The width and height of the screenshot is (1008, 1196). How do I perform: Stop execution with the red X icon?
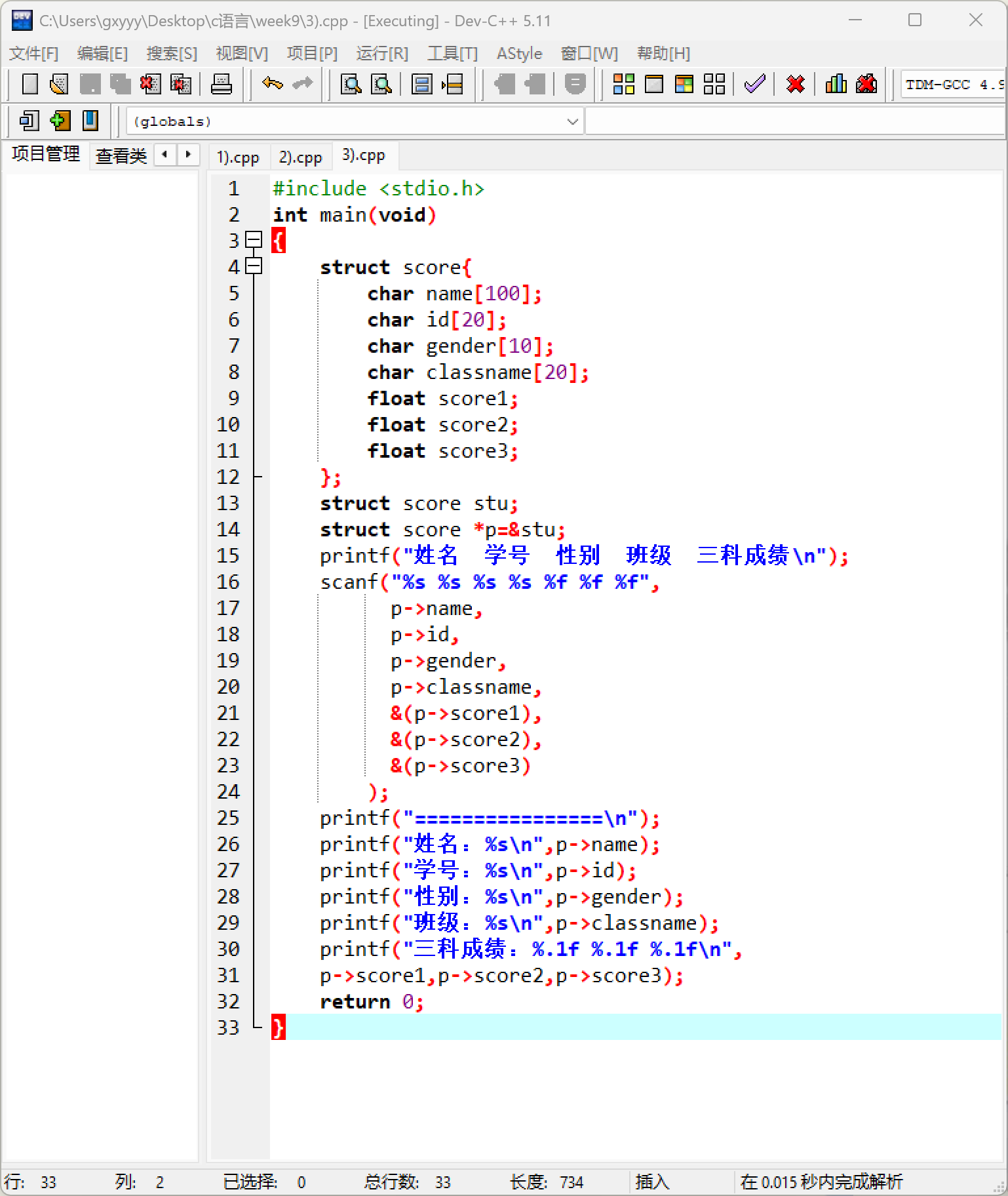click(796, 84)
